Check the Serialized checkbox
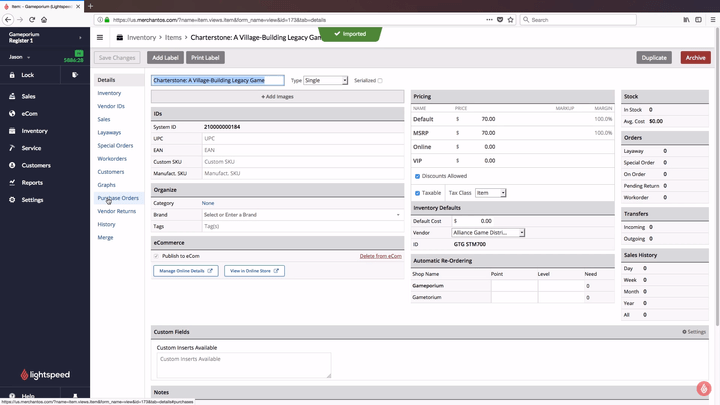The width and height of the screenshot is (720, 405). click(x=380, y=81)
